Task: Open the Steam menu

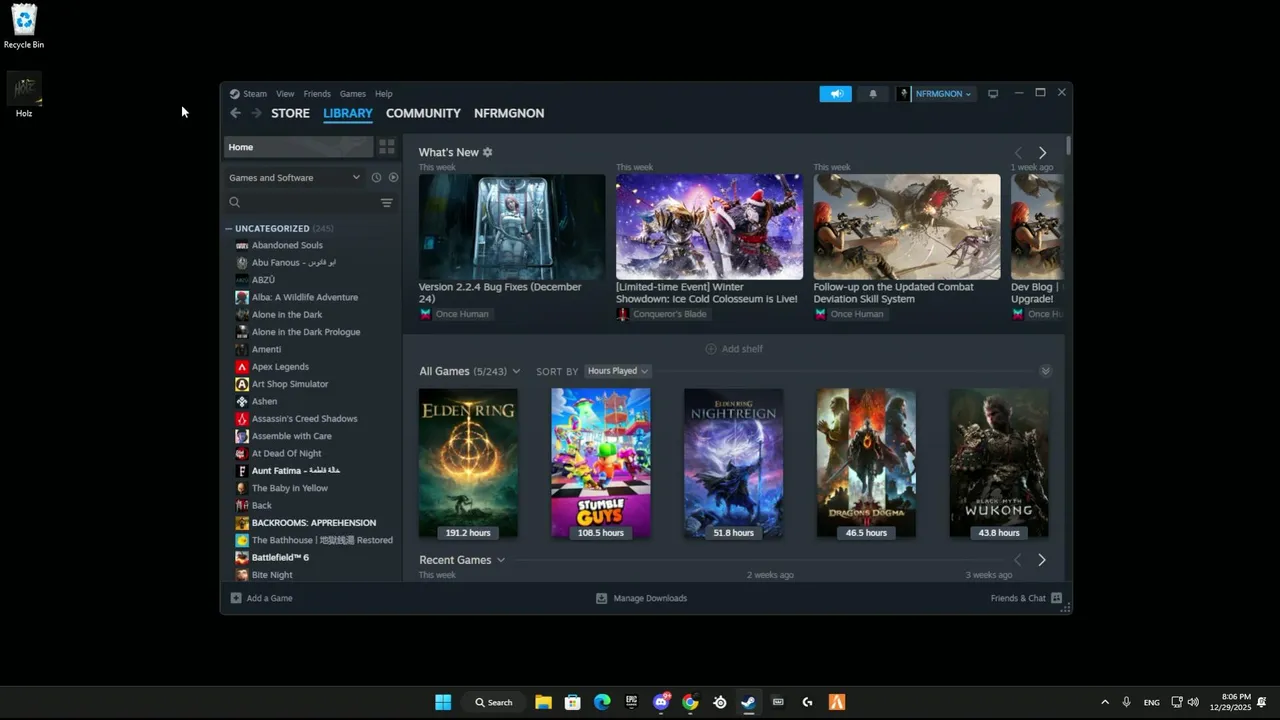Action: (255, 94)
